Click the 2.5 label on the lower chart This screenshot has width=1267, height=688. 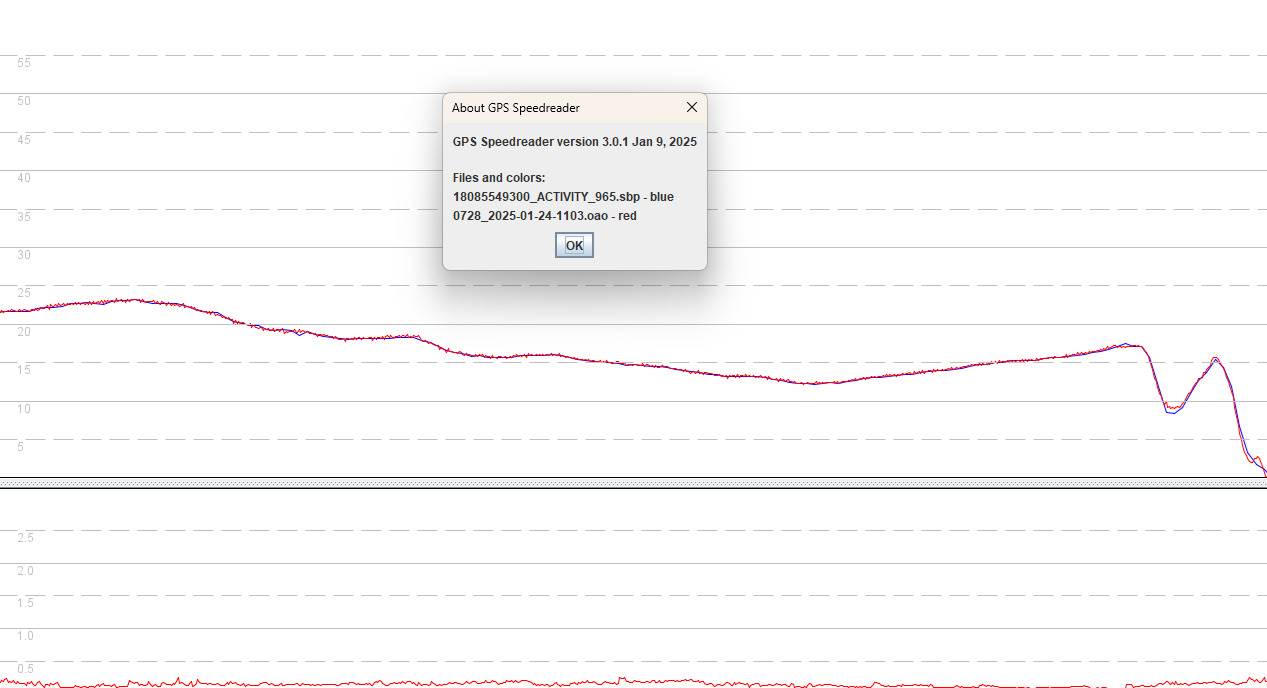click(x=25, y=538)
